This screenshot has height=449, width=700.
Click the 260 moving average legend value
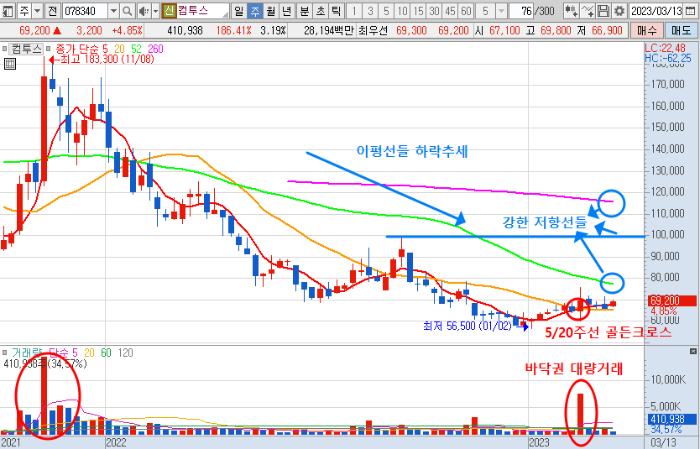tap(156, 49)
